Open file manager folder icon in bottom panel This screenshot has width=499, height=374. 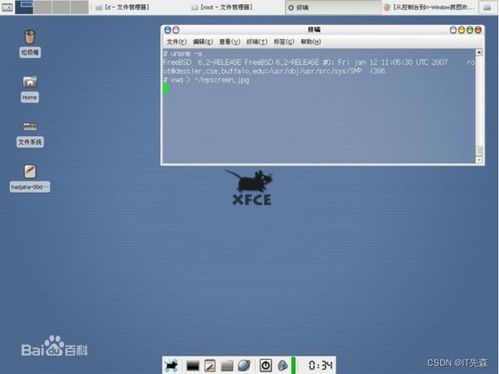pyautogui.click(x=227, y=366)
